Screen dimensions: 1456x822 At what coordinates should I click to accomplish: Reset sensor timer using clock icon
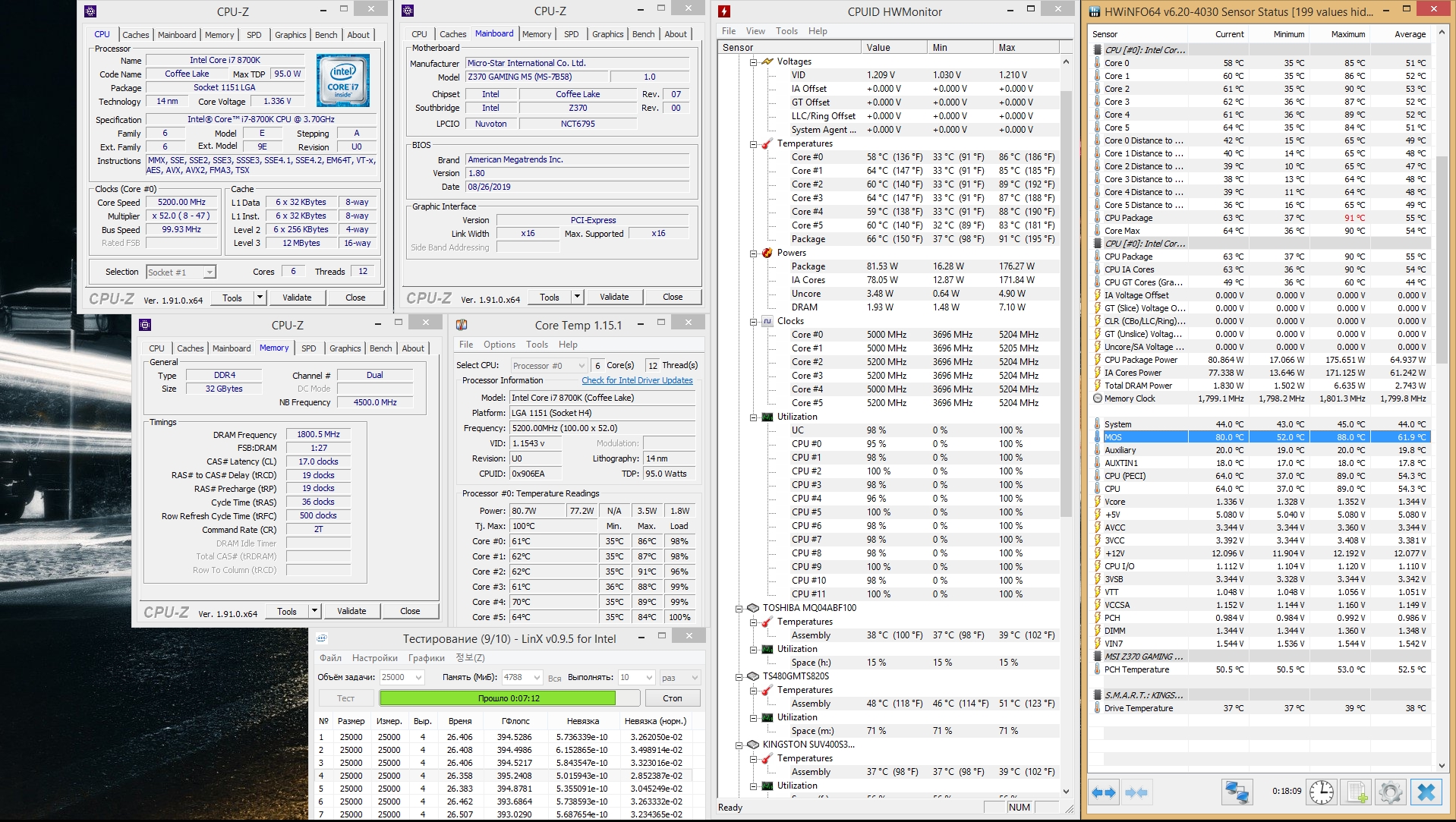[x=1322, y=792]
